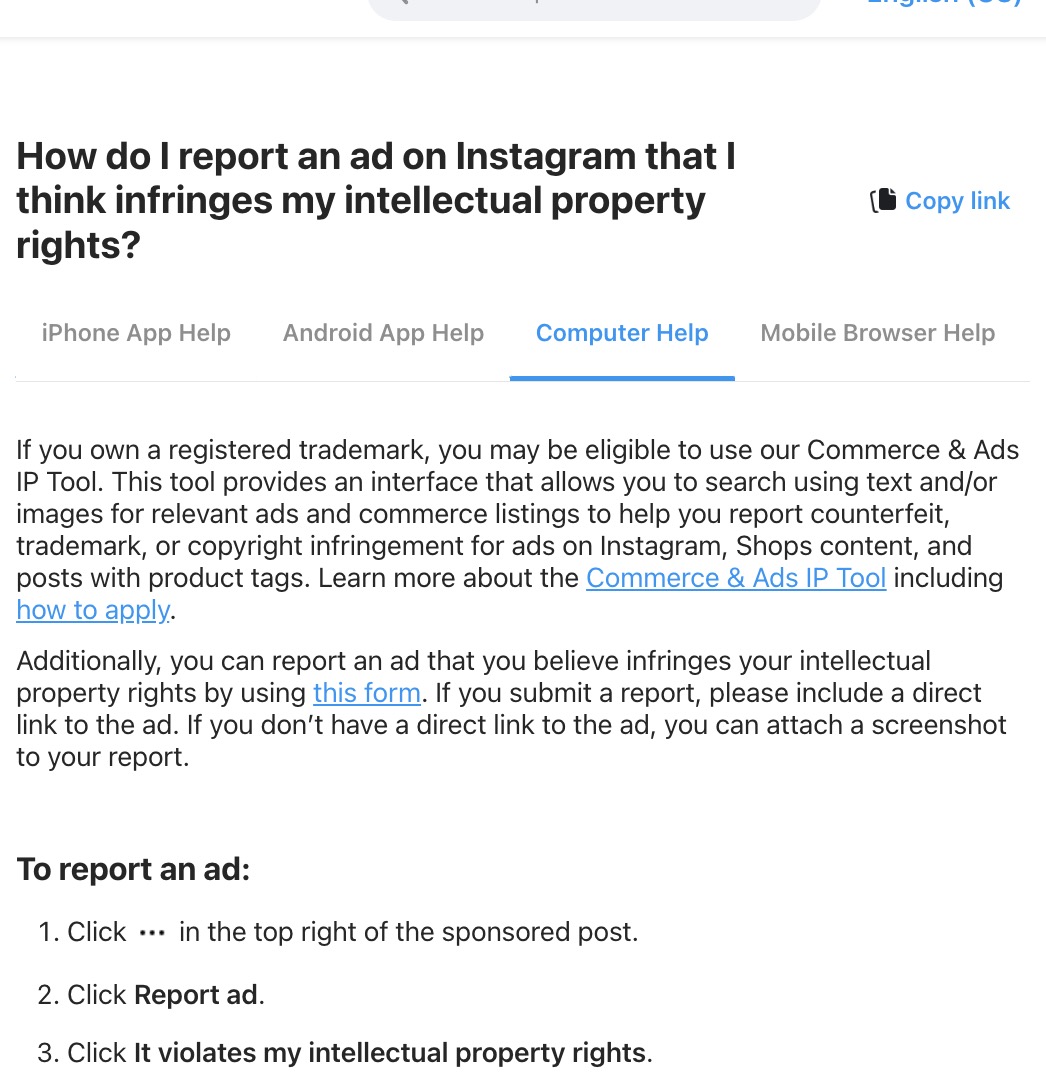Open the English (US) language selector
The image size is (1046, 1079).
(x=943, y=3)
